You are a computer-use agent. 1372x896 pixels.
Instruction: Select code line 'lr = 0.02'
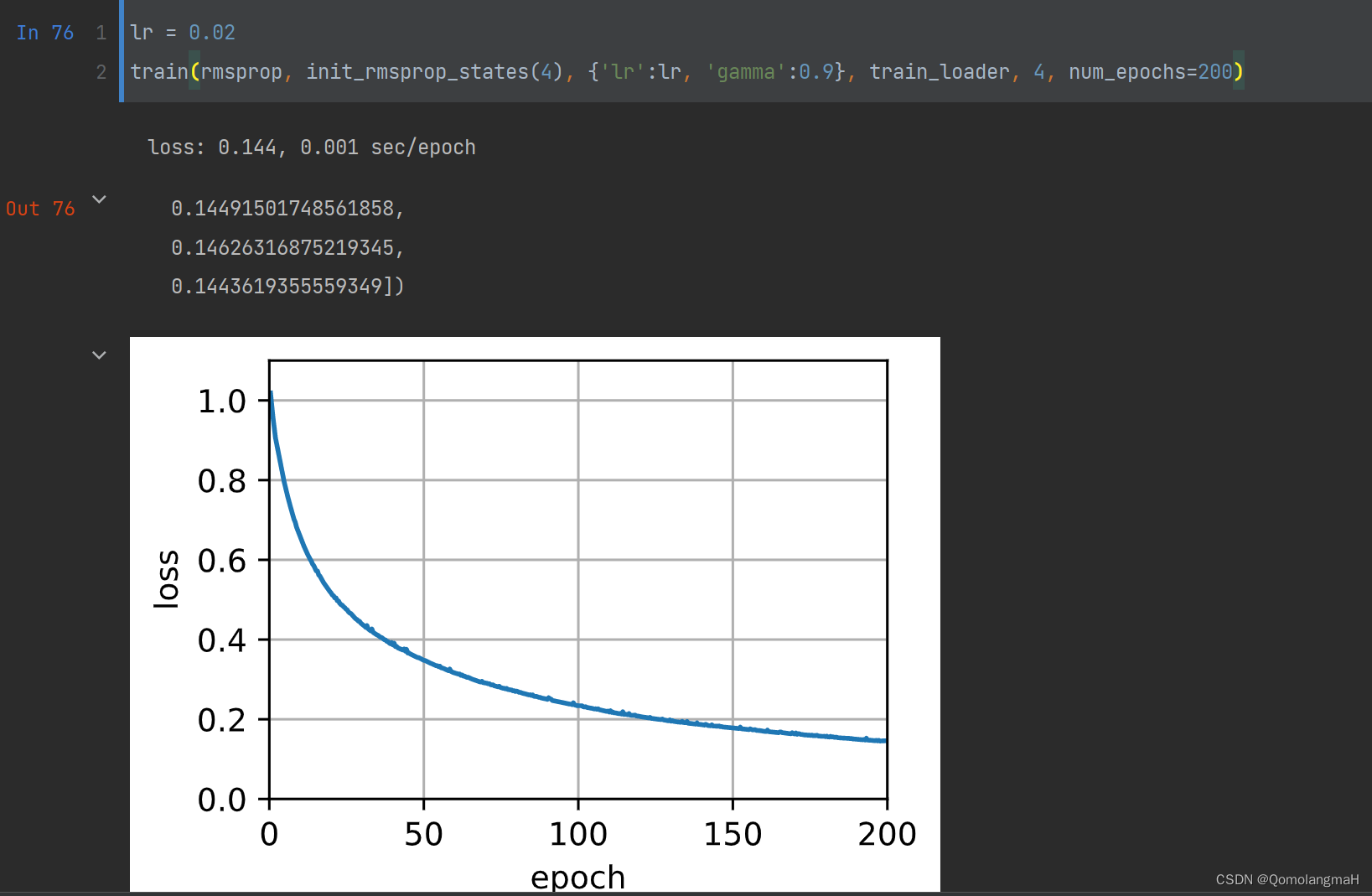coord(183,33)
